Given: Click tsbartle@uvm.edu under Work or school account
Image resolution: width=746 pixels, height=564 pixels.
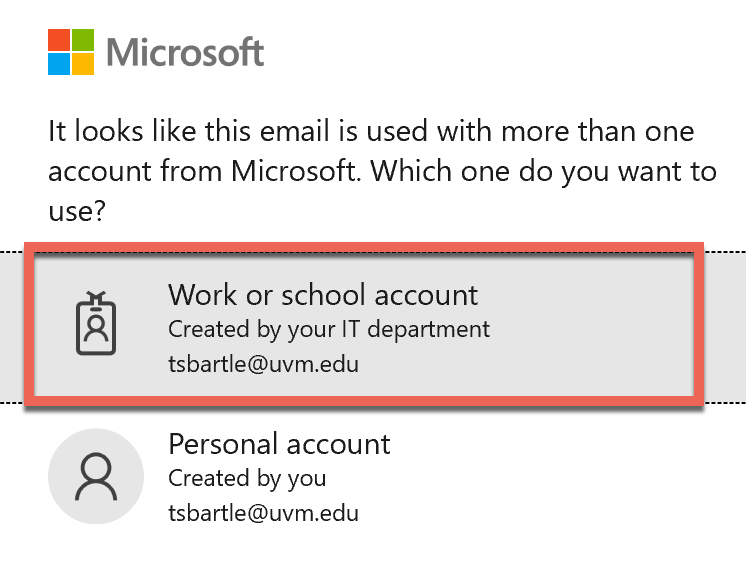Looking at the screenshot, I should tap(263, 365).
